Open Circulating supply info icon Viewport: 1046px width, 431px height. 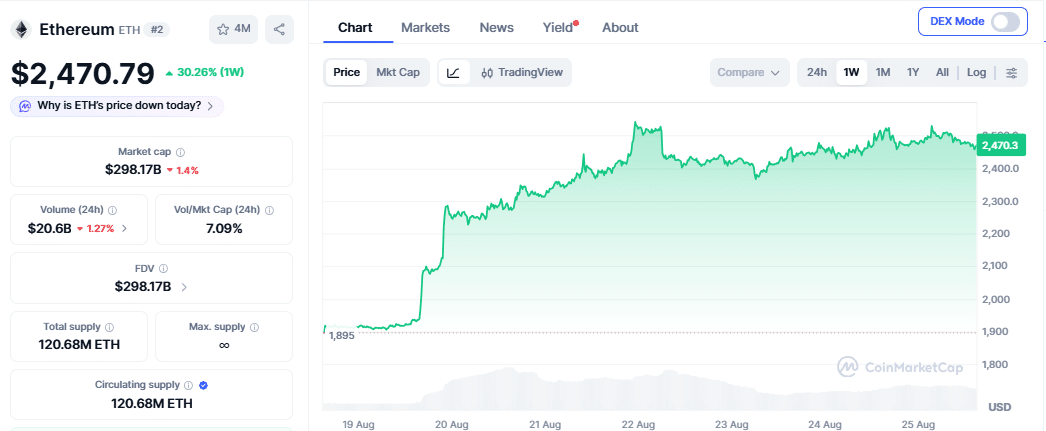coord(189,385)
